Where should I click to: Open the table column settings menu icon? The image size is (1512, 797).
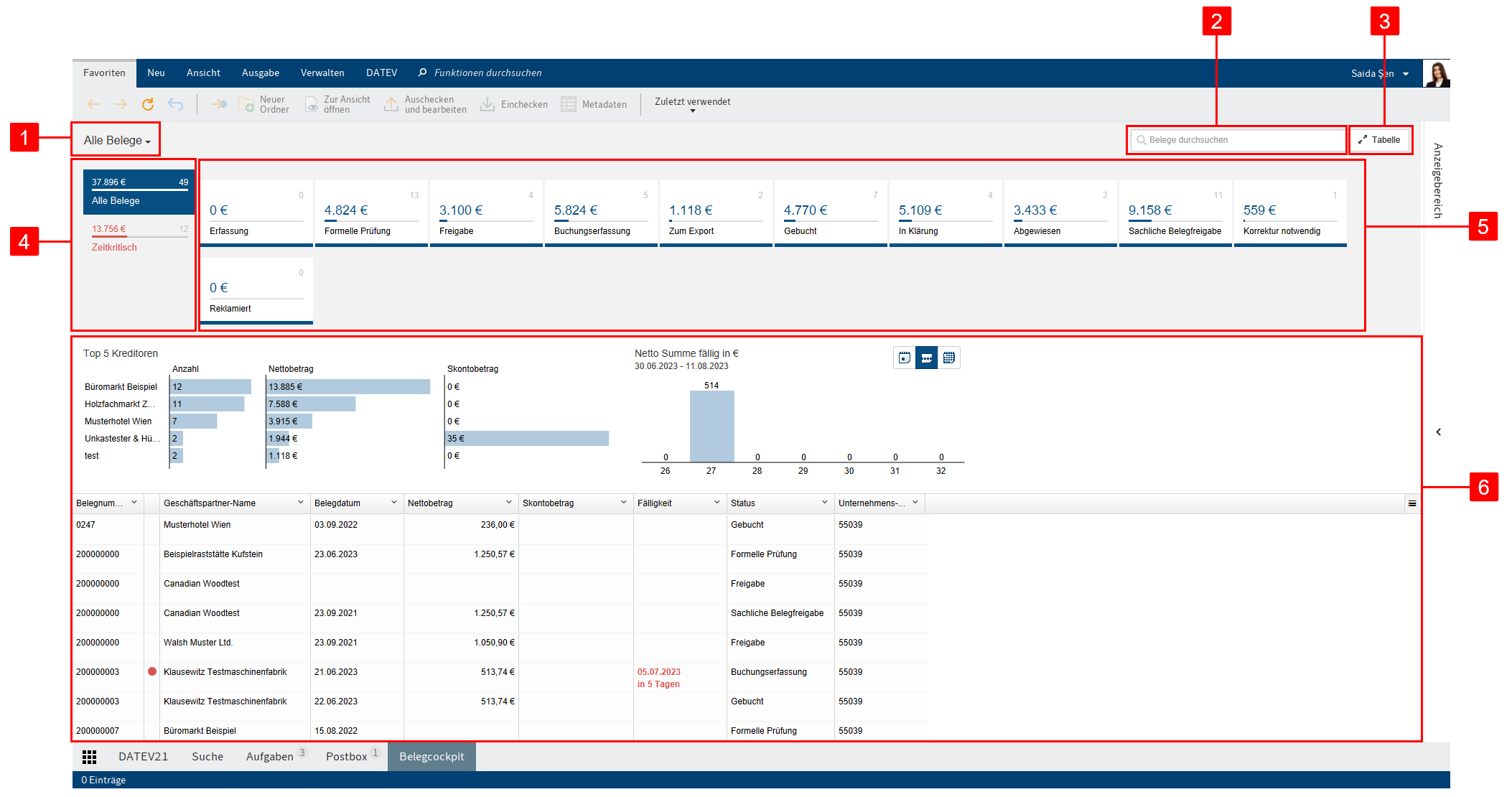click(1412, 503)
